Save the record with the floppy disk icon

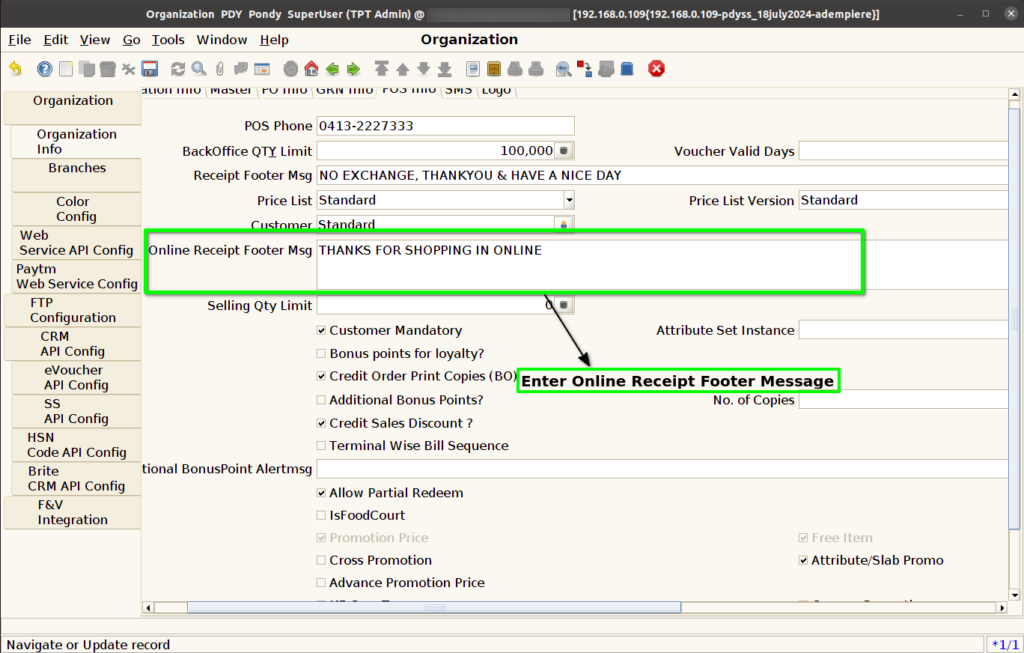click(150, 69)
